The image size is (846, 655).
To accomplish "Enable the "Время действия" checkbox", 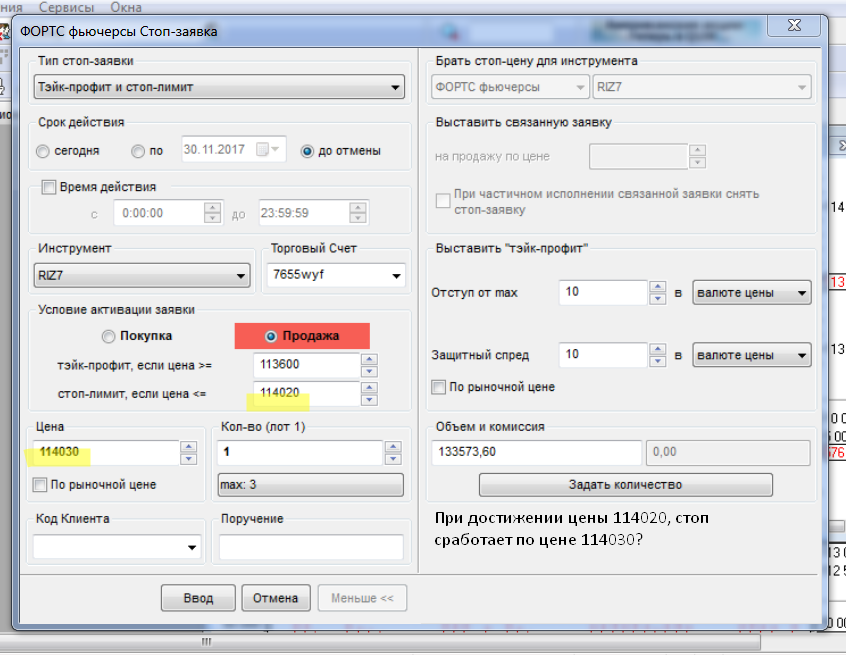I will [x=49, y=187].
